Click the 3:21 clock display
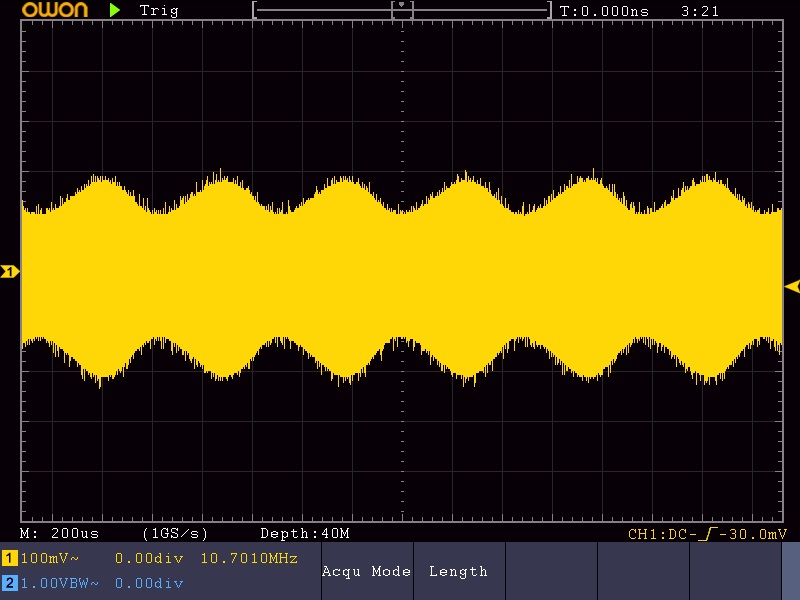Viewport: 800px width, 600px height. coord(698,11)
